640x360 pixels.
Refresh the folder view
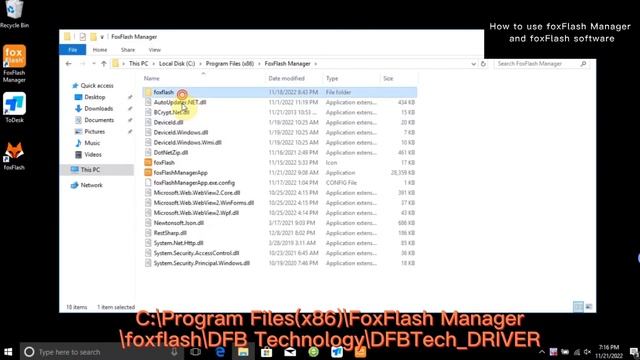(483, 64)
